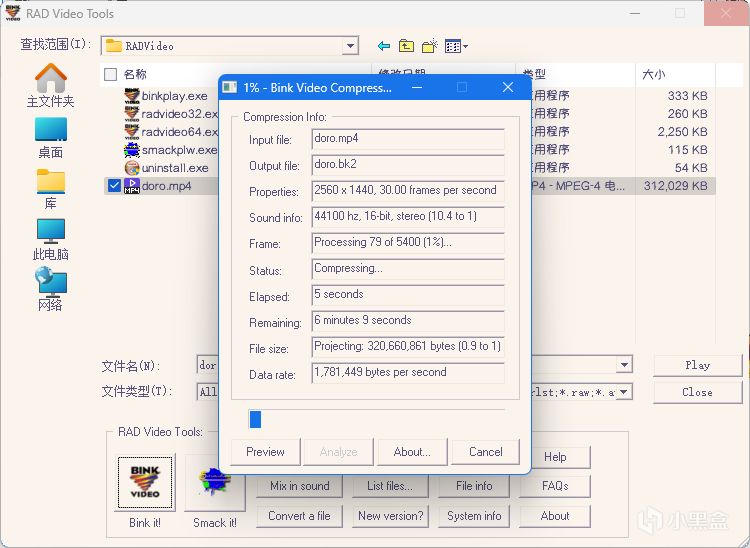750x548 pixels.
Task: Sort files by the 类型 column header
Action: pos(534,74)
